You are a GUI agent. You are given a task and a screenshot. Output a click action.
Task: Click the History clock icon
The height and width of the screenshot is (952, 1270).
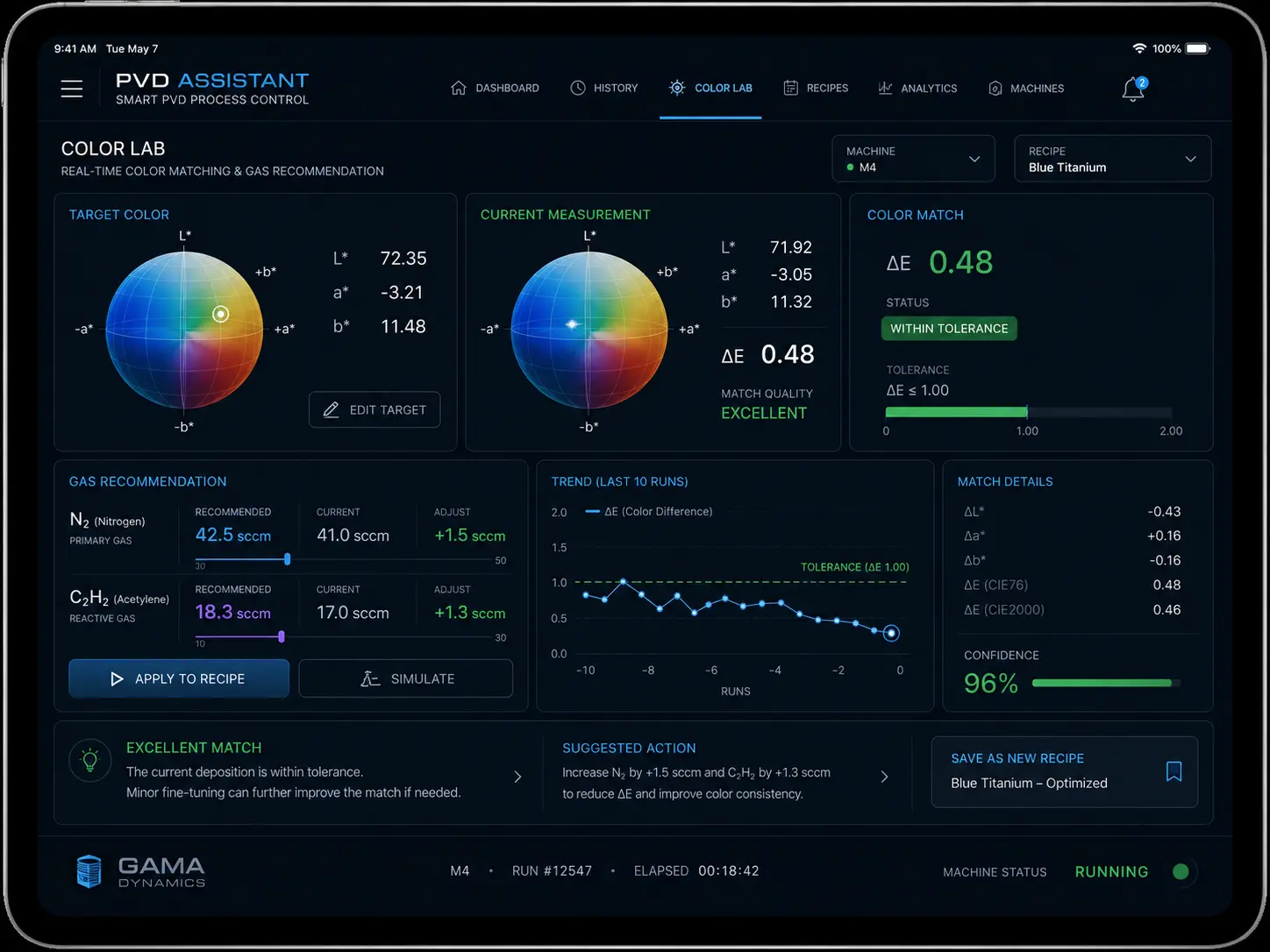(x=578, y=88)
